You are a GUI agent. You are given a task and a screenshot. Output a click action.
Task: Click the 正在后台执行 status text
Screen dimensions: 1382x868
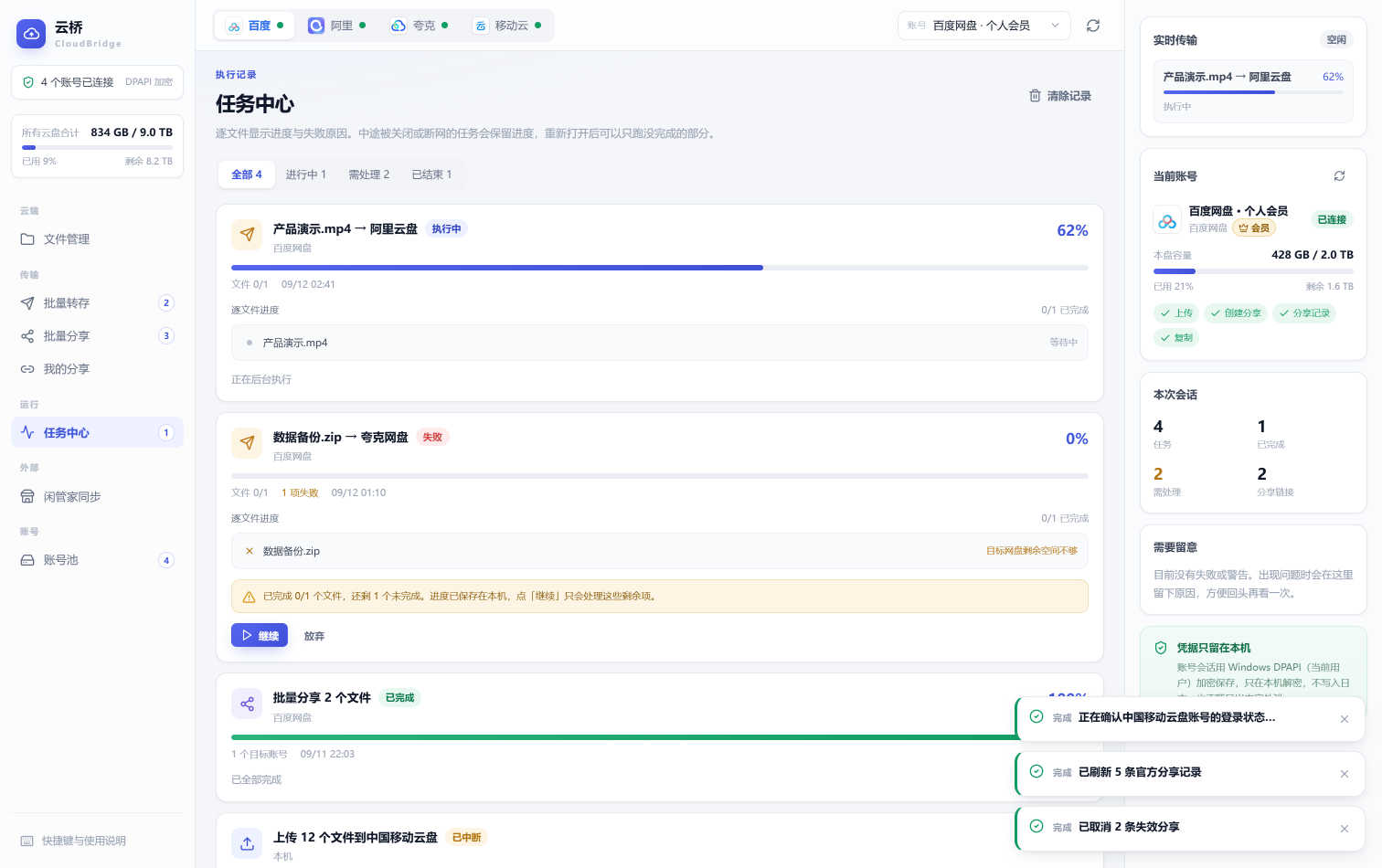pyautogui.click(x=261, y=380)
